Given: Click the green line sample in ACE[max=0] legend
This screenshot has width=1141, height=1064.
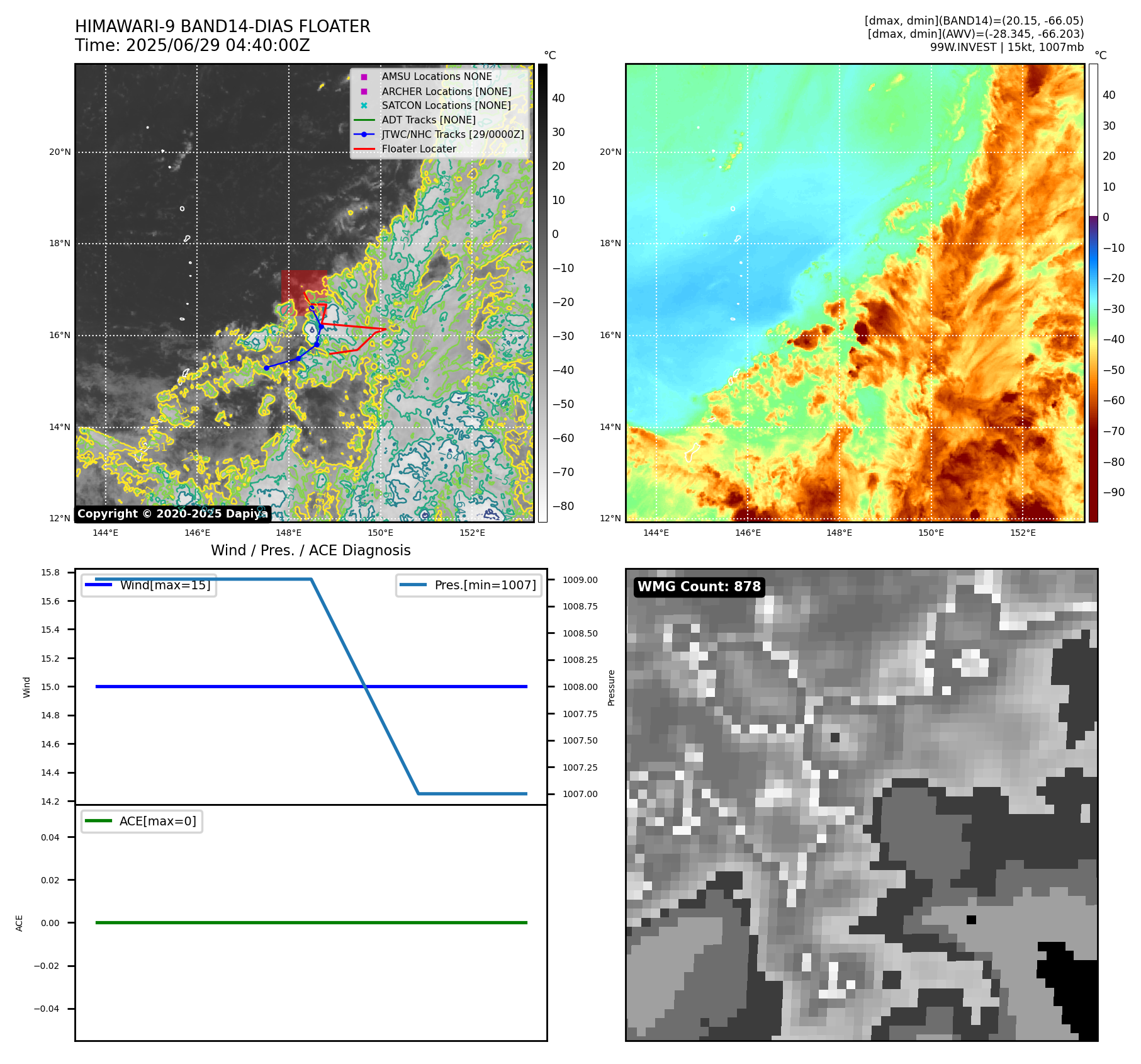Looking at the screenshot, I should click(x=98, y=821).
